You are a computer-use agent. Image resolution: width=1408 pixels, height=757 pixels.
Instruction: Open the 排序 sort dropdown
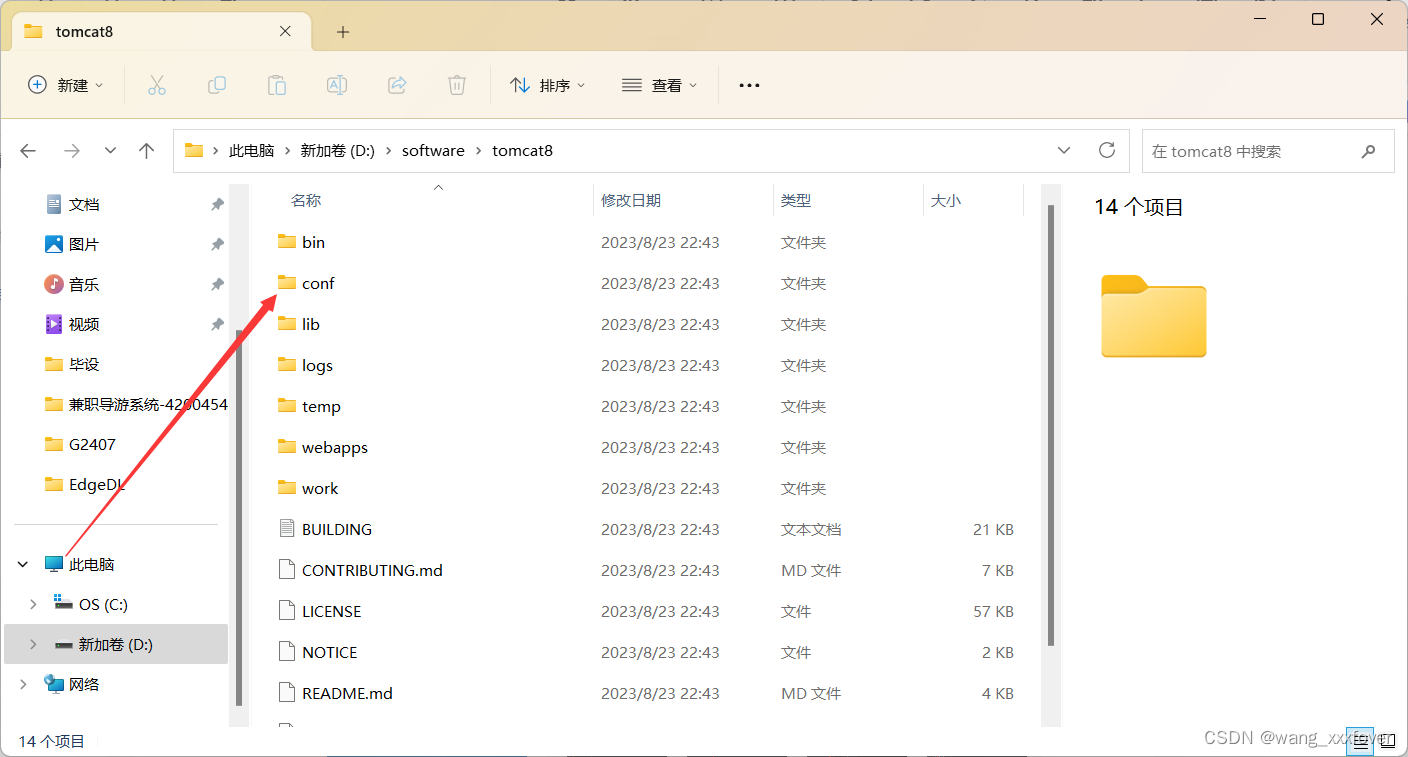coord(547,86)
